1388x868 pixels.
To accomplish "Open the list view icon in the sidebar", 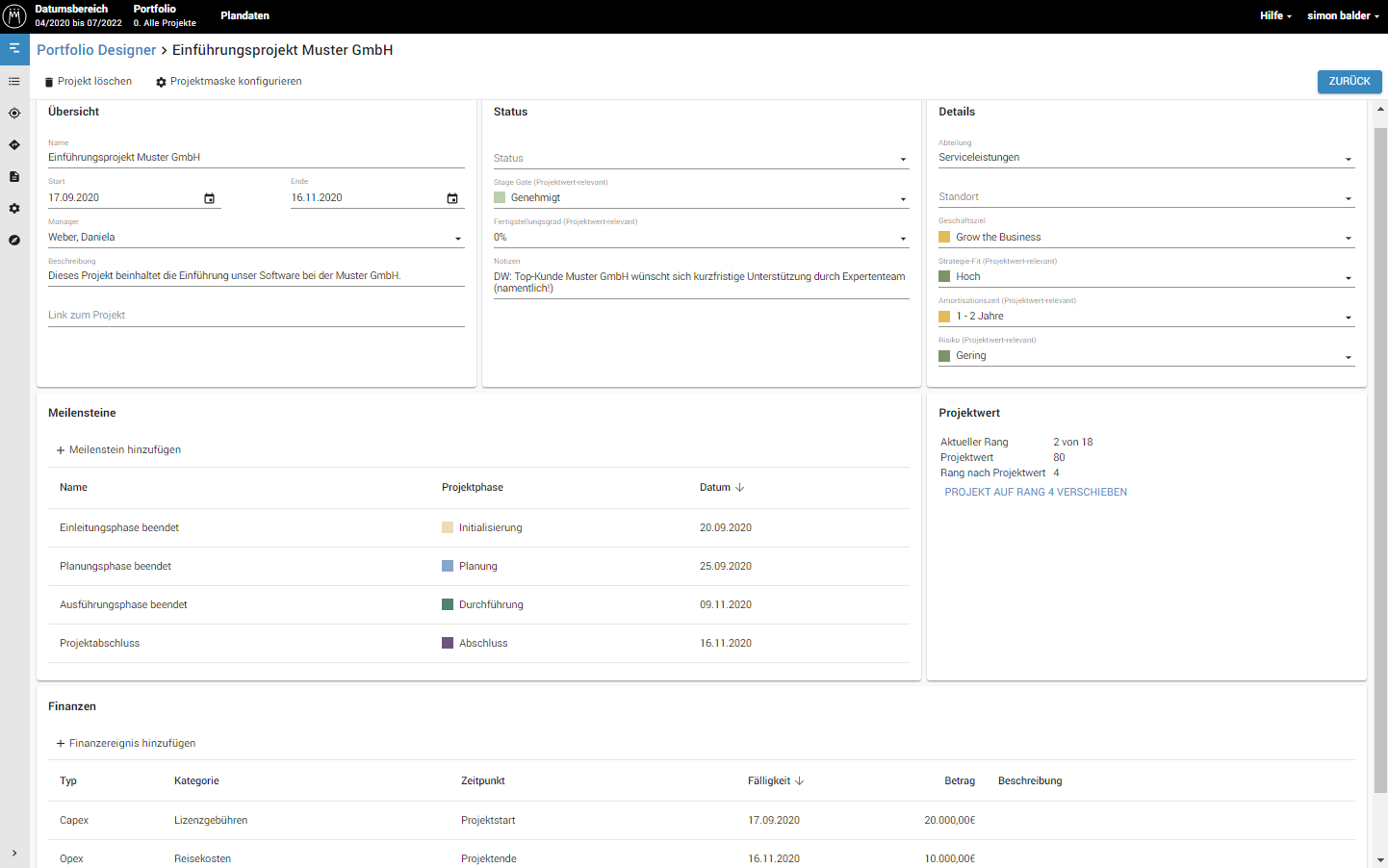I will click(x=14, y=82).
